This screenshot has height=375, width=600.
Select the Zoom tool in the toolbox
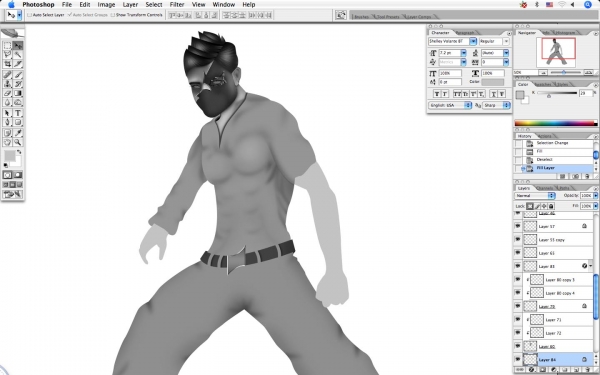[x=18, y=142]
